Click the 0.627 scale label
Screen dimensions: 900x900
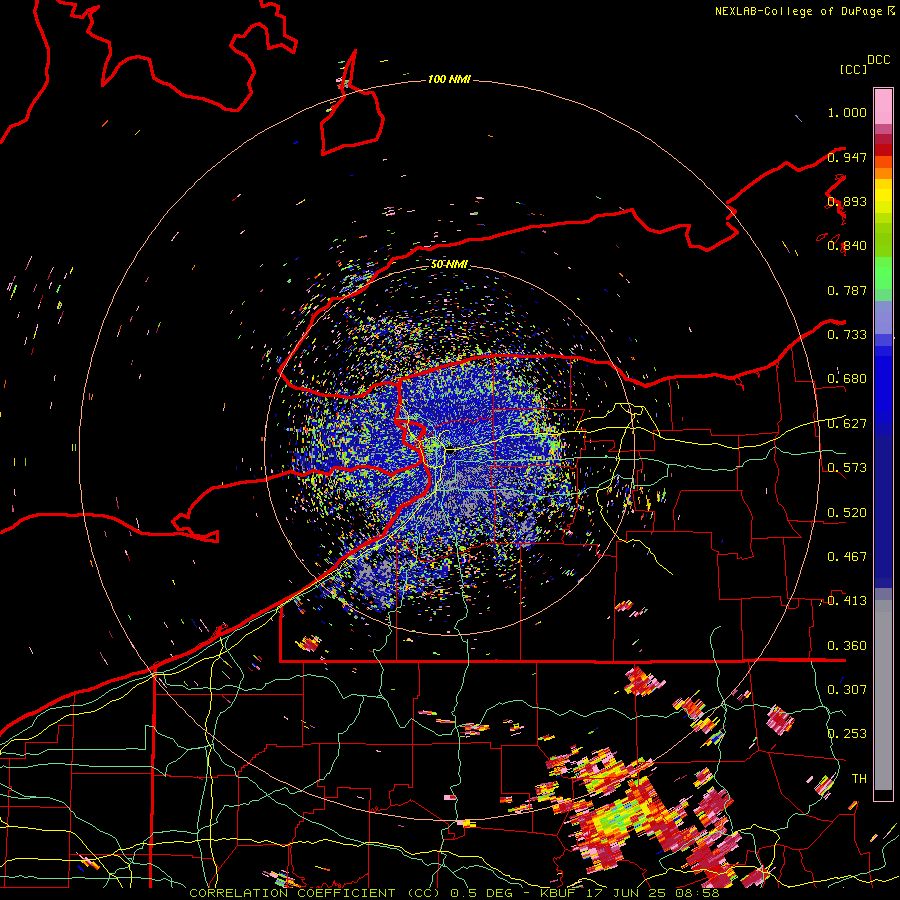click(847, 424)
